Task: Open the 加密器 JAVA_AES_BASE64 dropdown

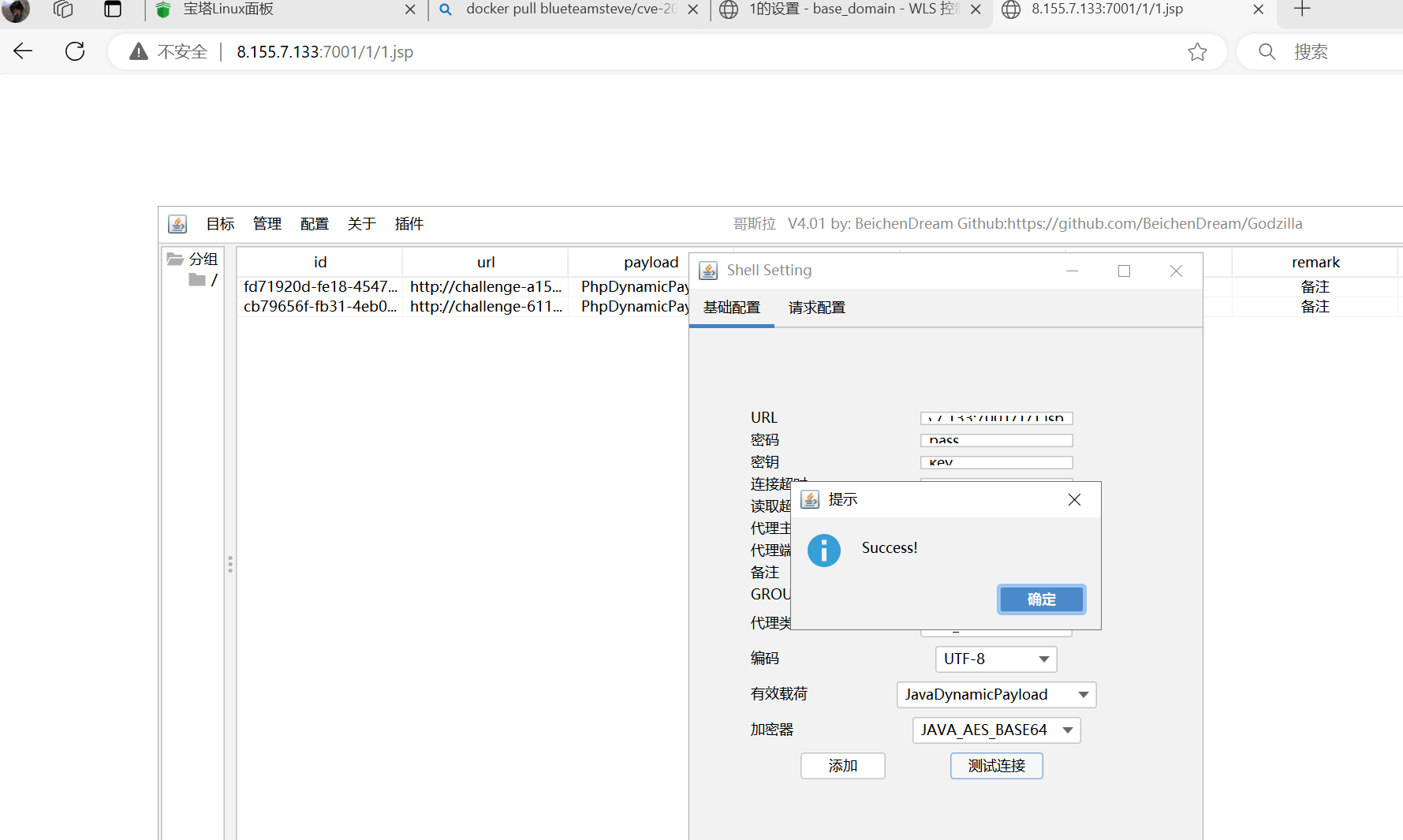Action: (x=996, y=730)
